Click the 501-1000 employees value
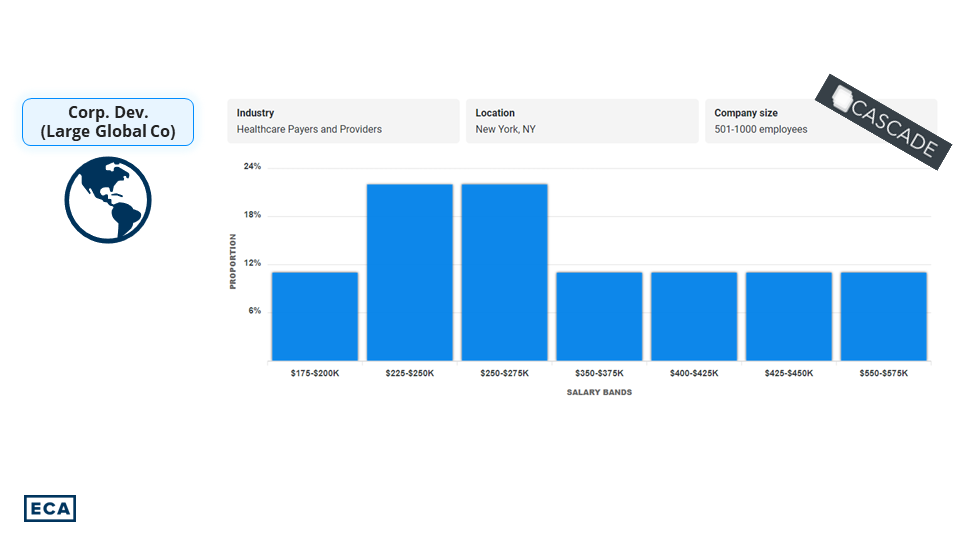Screen dimensions: 960x540 [x=760, y=130]
